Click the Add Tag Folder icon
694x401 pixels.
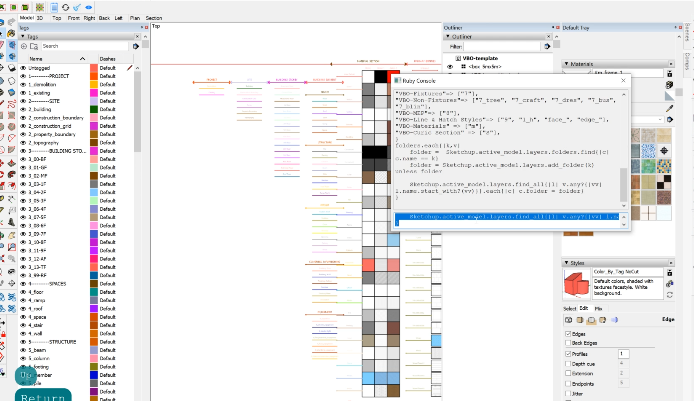(x=34, y=46)
